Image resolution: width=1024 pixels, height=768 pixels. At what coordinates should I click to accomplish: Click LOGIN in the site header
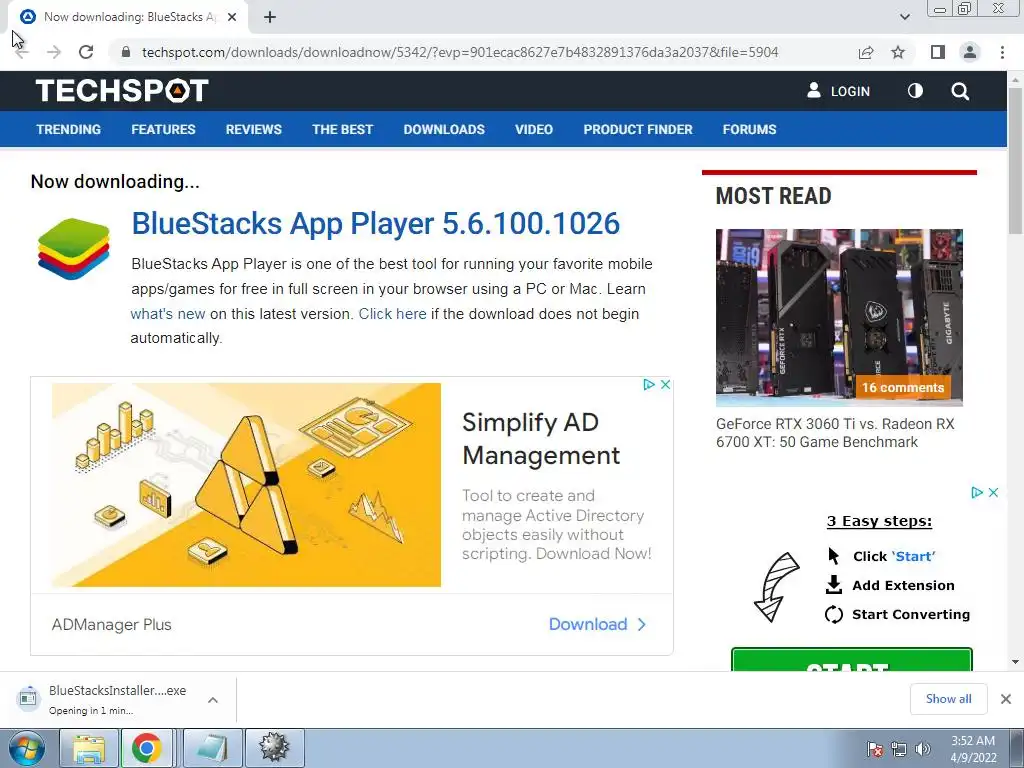click(839, 91)
